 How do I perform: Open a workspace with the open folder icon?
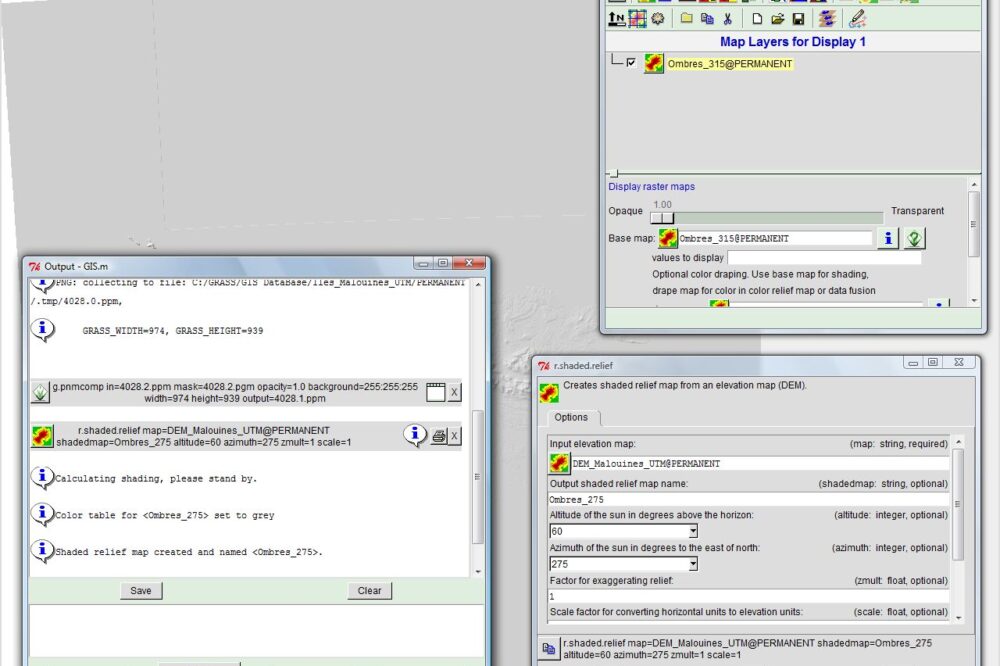tap(777, 19)
